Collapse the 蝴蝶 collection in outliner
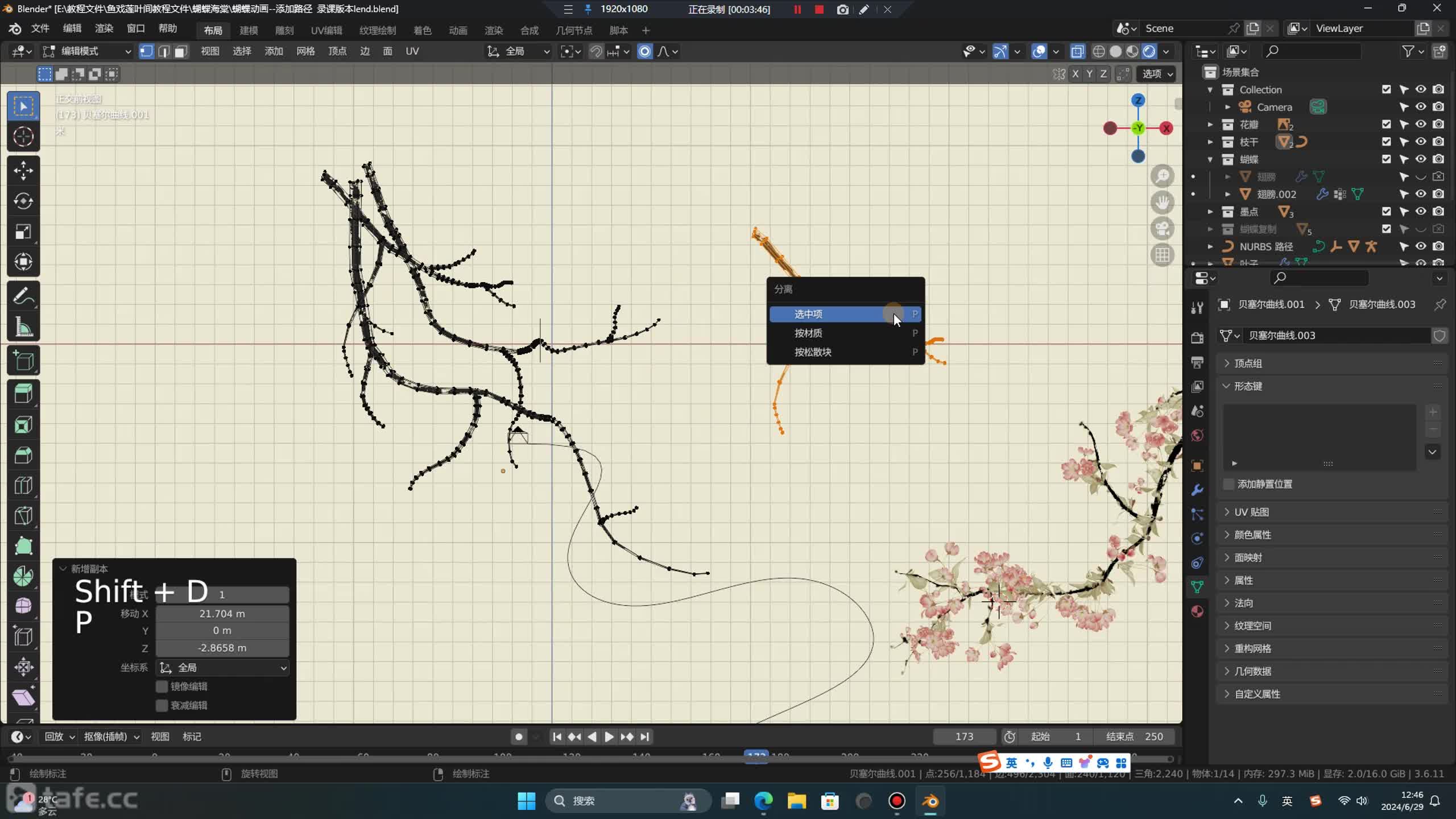Image resolution: width=1456 pixels, height=819 pixels. coord(1210,159)
